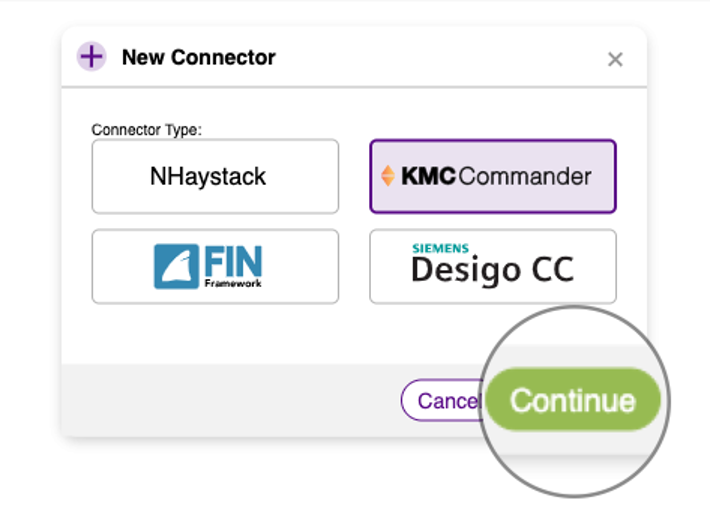Click the Desigo CC text
710x510 pixels.
(492, 272)
